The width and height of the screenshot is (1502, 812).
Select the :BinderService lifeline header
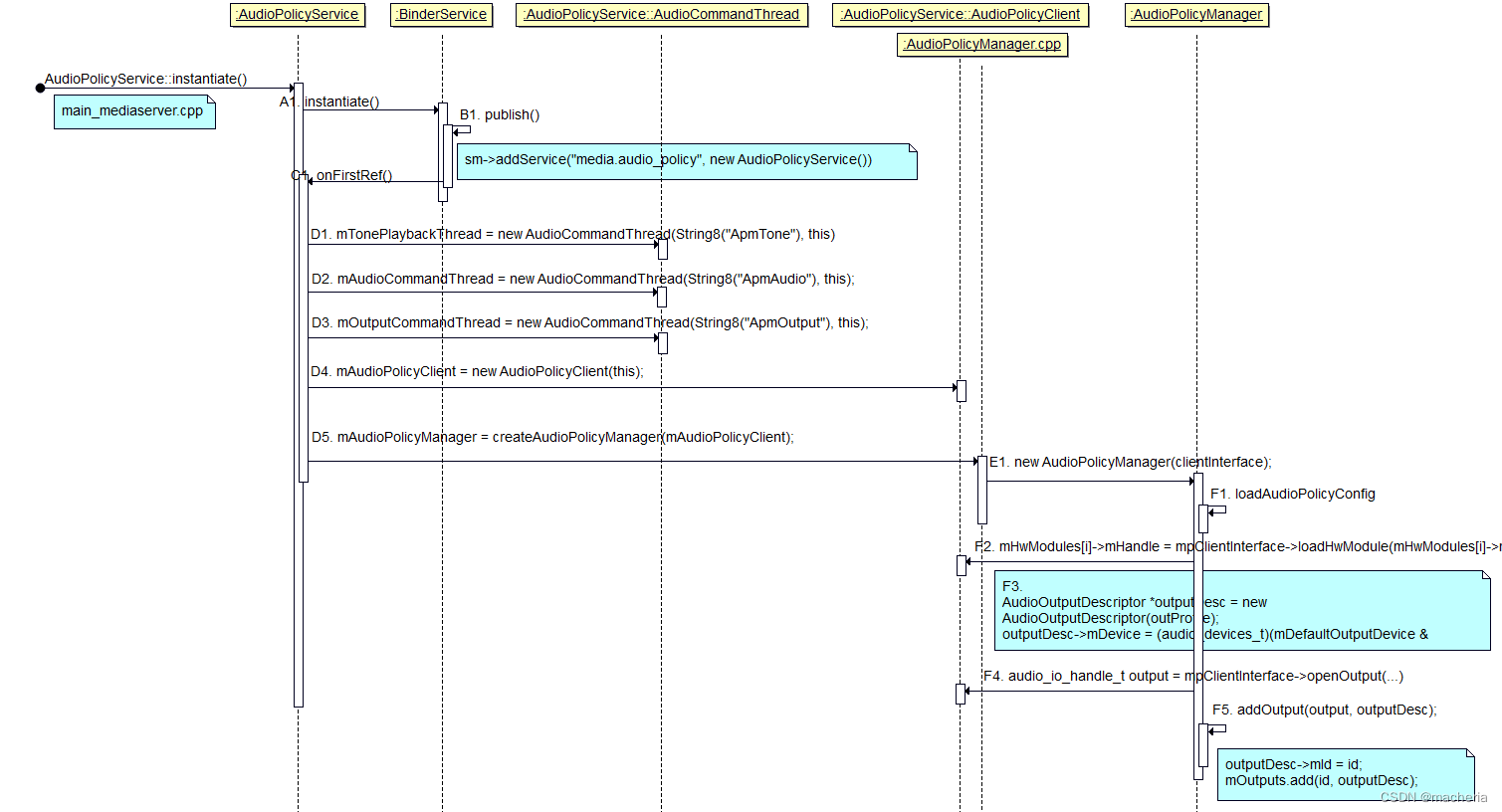pyautogui.click(x=442, y=14)
